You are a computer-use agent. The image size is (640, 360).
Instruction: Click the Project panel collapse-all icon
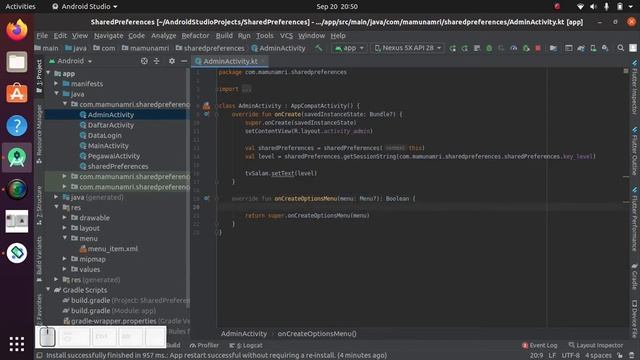point(156,61)
